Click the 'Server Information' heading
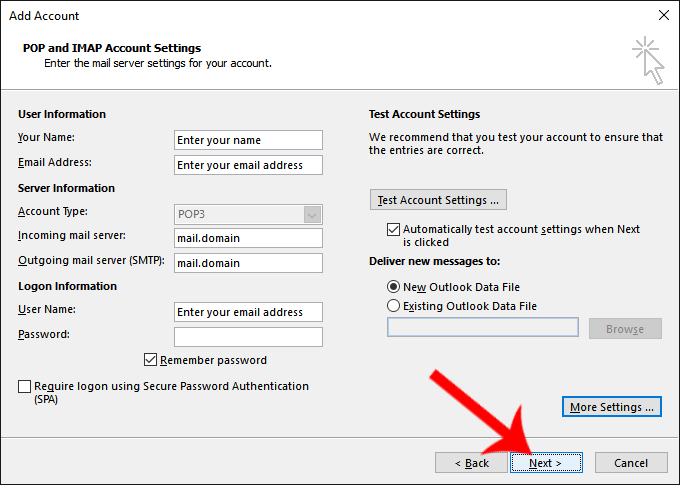This screenshot has width=680, height=485. click(66, 188)
